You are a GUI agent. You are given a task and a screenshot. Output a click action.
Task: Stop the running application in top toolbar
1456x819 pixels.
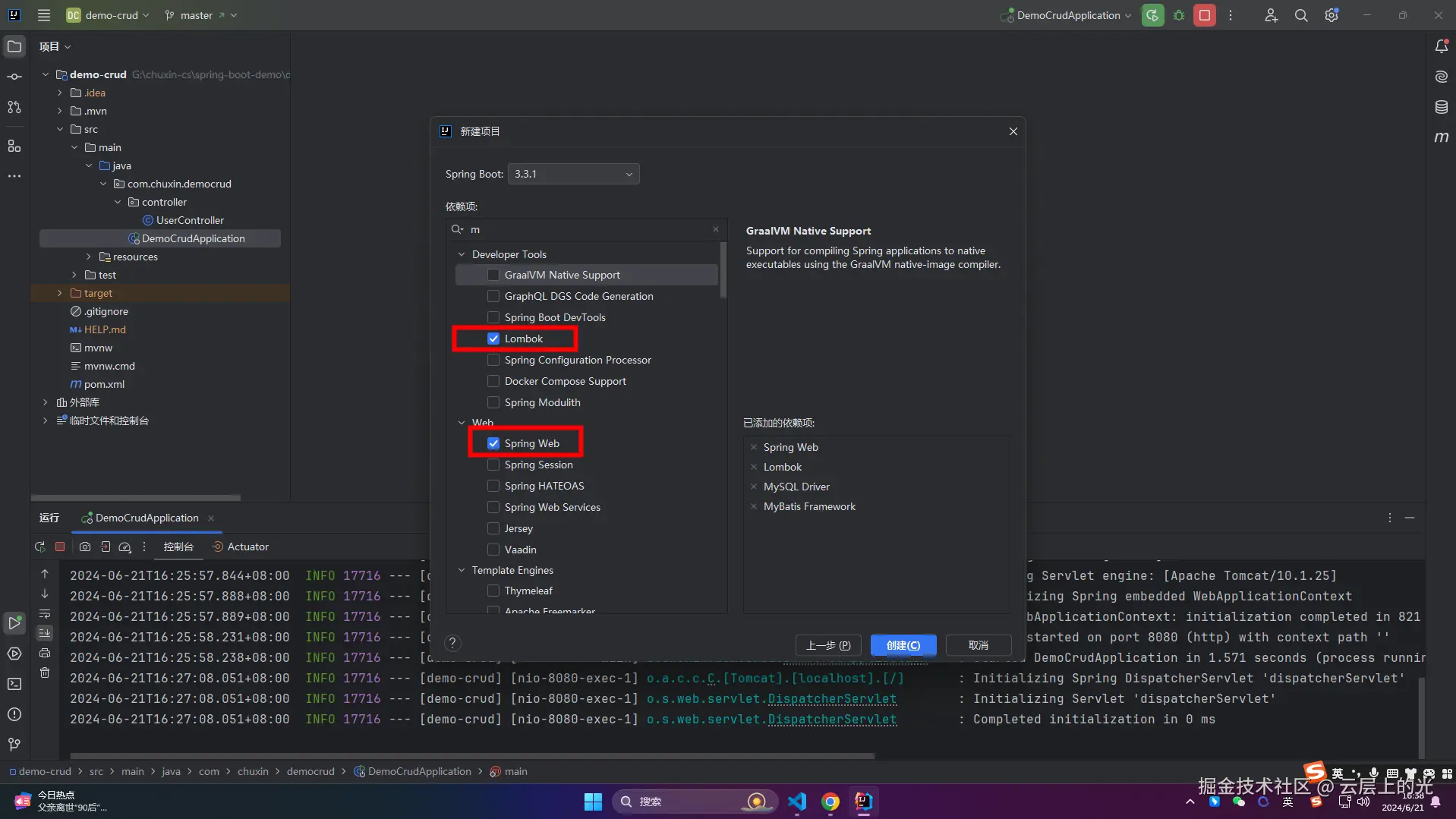click(x=1205, y=15)
